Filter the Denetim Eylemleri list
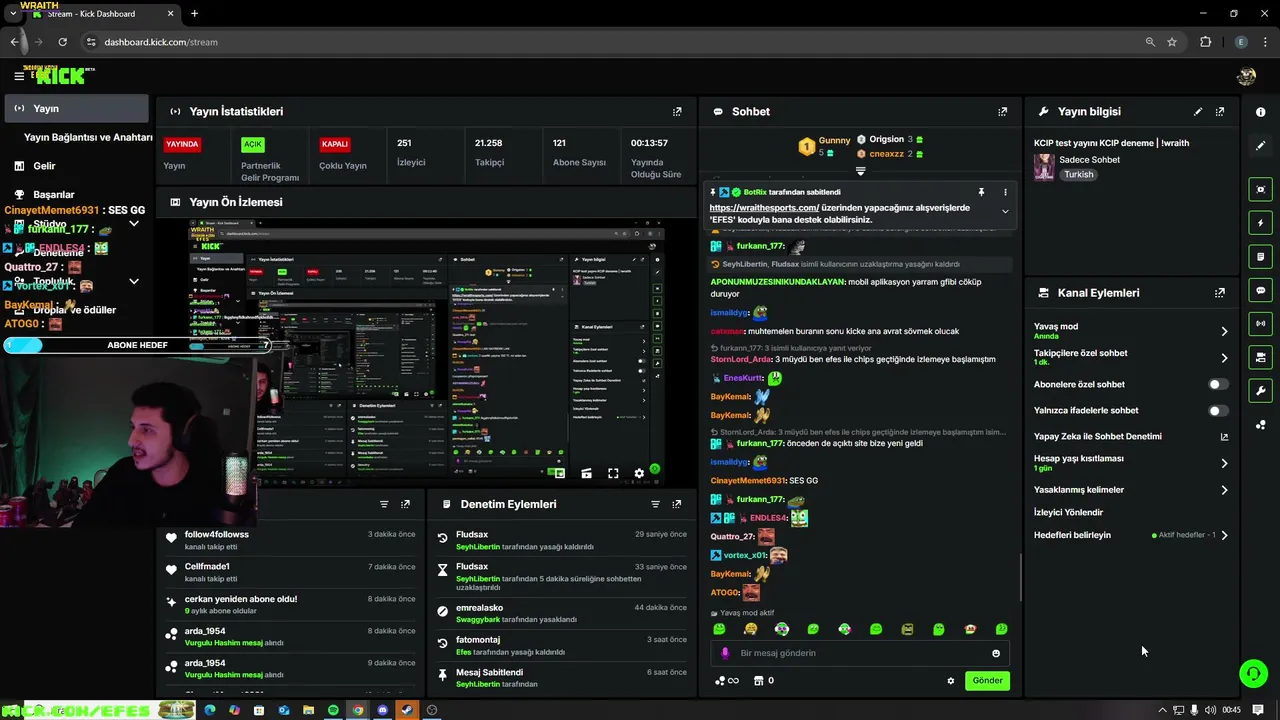The width and height of the screenshot is (1280, 720). pyautogui.click(x=655, y=504)
